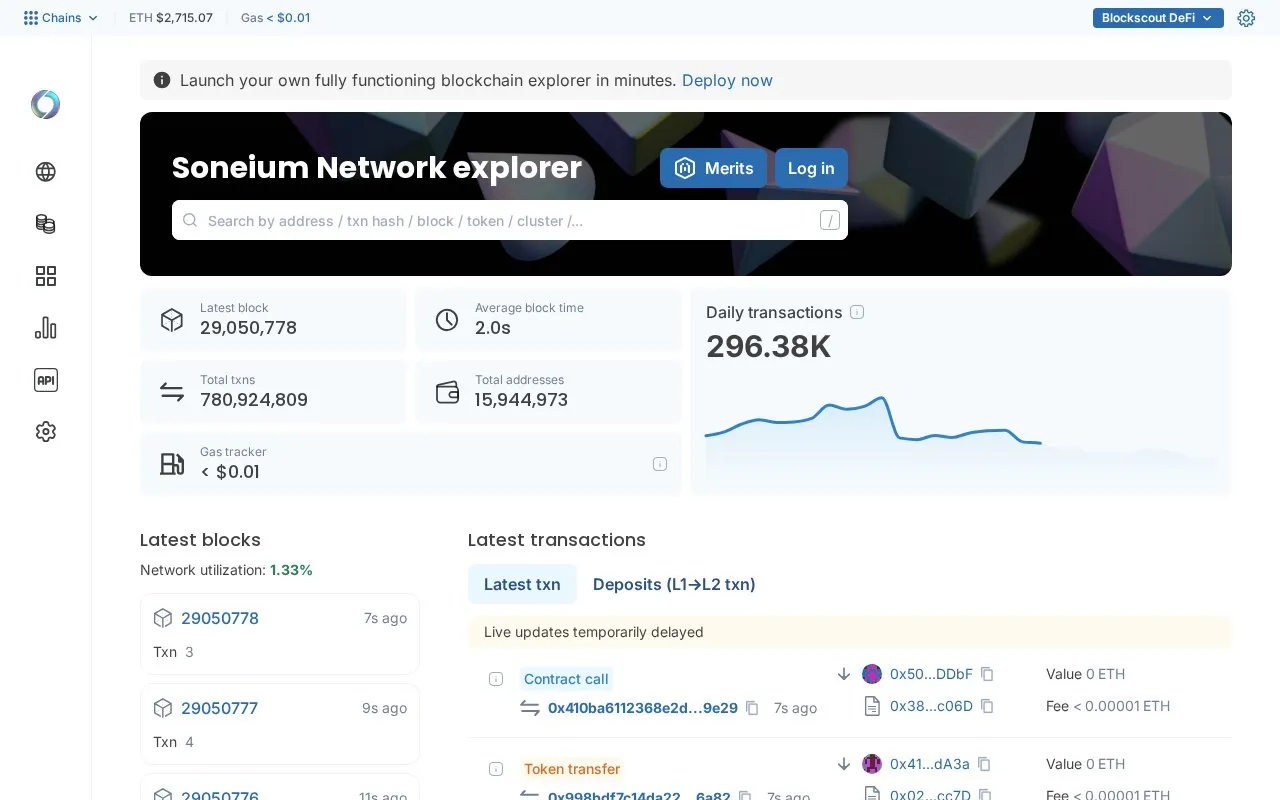Open the sidebar gear settings icon
This screenshot has height=800, width=1280.
point(46,432)
